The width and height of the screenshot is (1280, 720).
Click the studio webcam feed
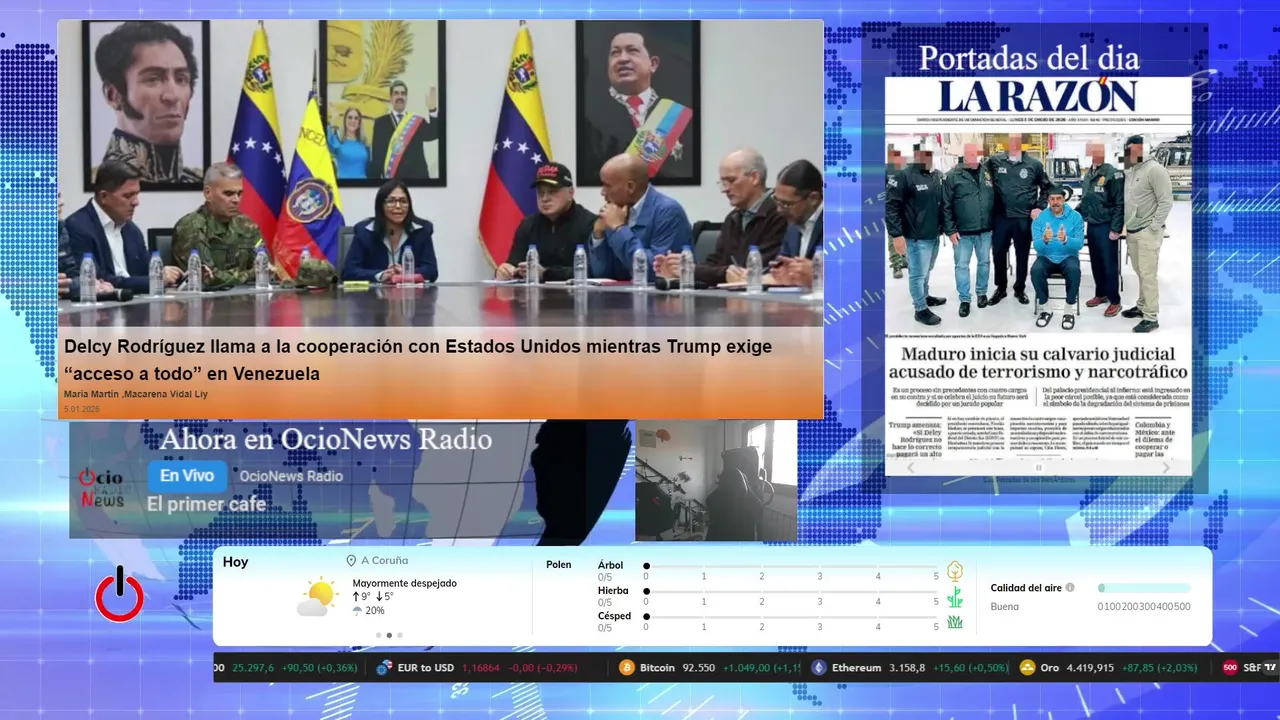tap(716, 480)
